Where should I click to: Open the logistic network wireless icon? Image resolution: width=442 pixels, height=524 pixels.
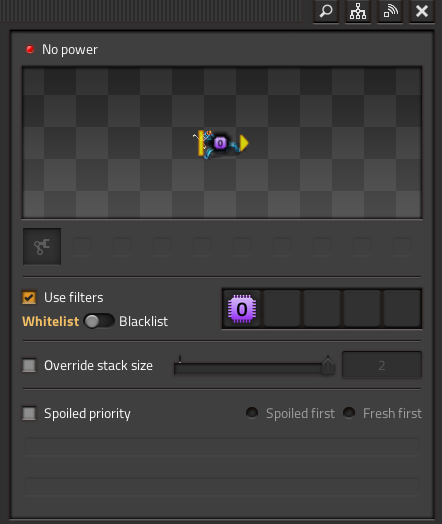coord(390,11)
